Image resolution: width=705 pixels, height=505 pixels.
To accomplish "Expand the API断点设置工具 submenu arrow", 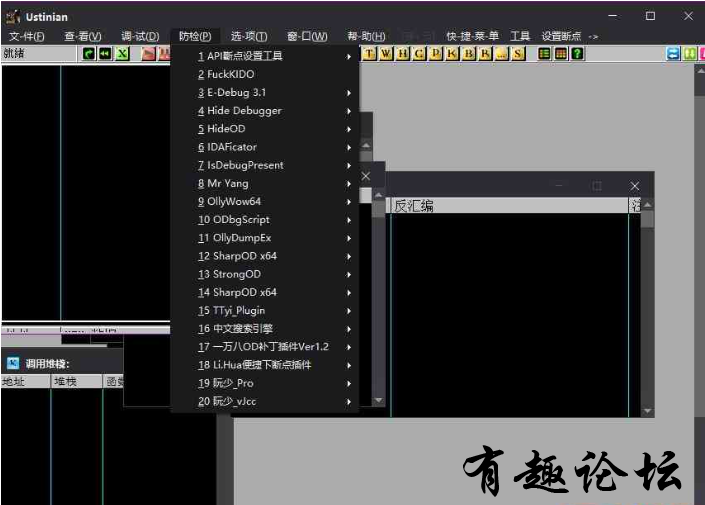I will click(348, 56).
